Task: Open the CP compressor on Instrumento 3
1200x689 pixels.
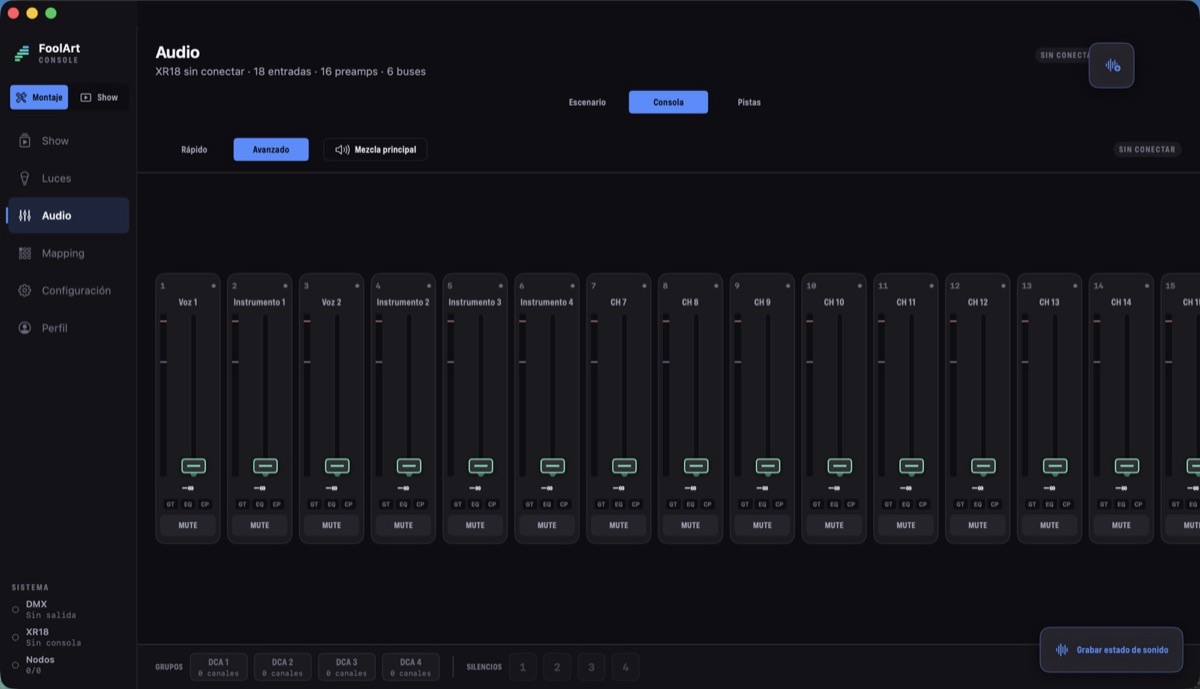Action: 492,504
